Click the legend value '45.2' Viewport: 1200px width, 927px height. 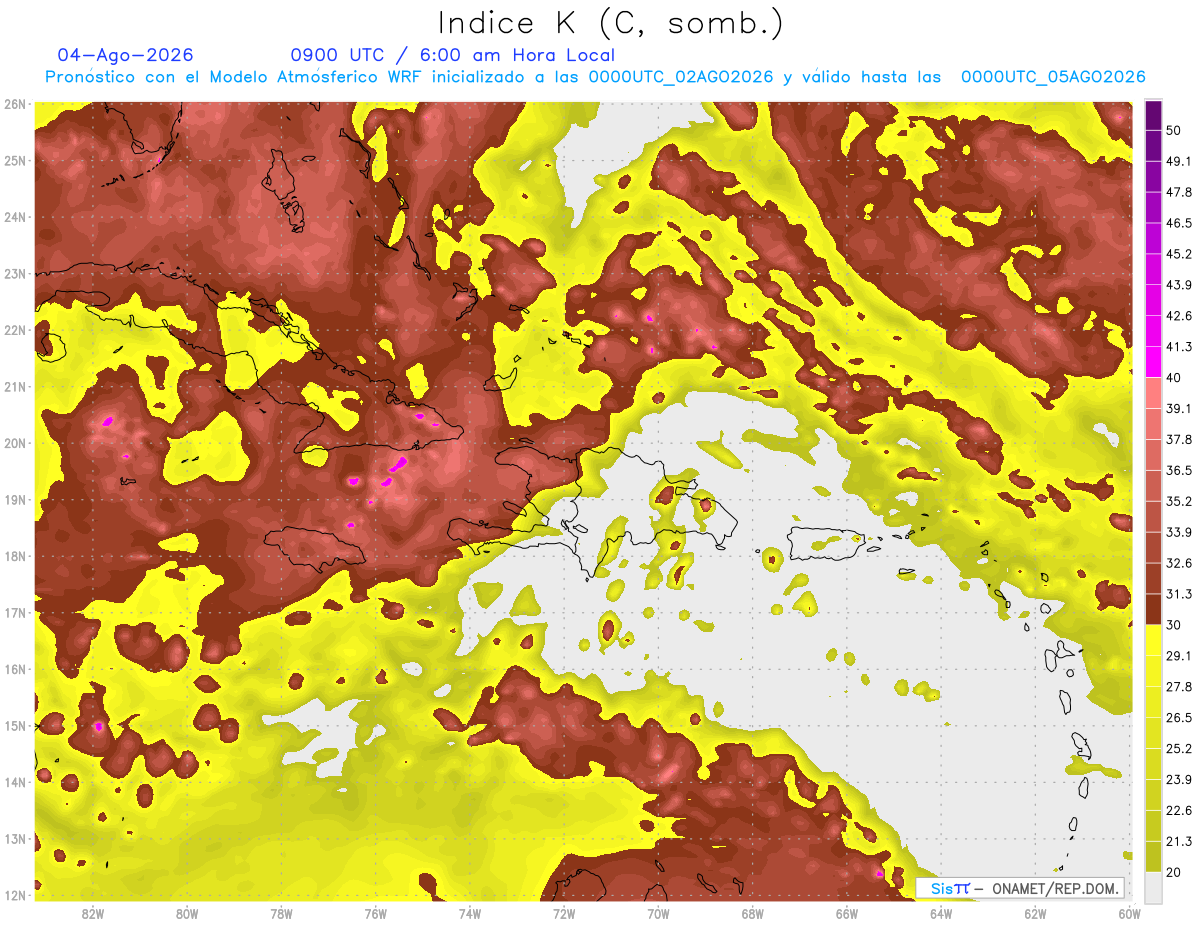(1178, 254)
